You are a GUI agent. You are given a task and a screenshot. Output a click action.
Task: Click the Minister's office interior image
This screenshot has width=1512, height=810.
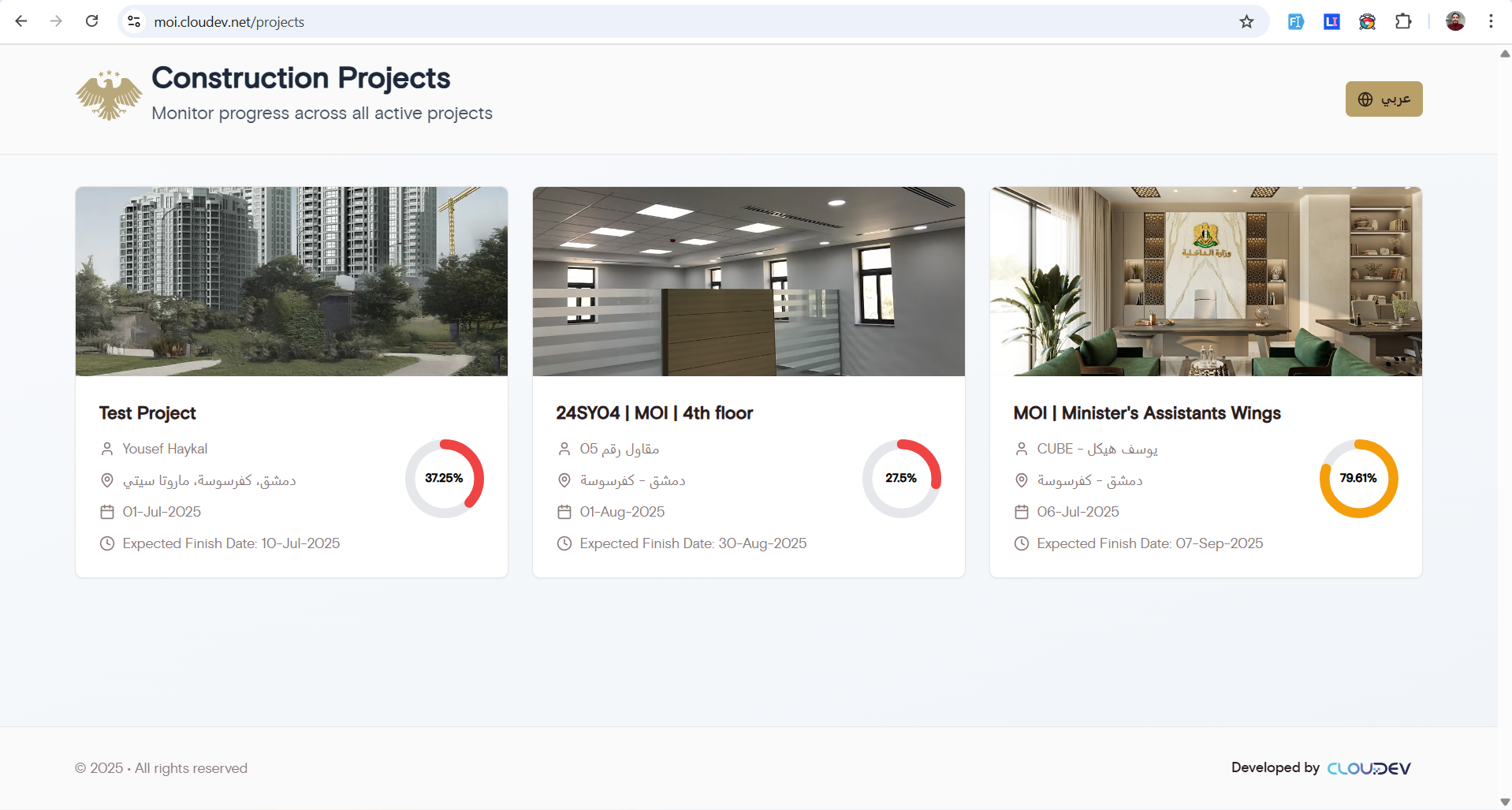1205,282
